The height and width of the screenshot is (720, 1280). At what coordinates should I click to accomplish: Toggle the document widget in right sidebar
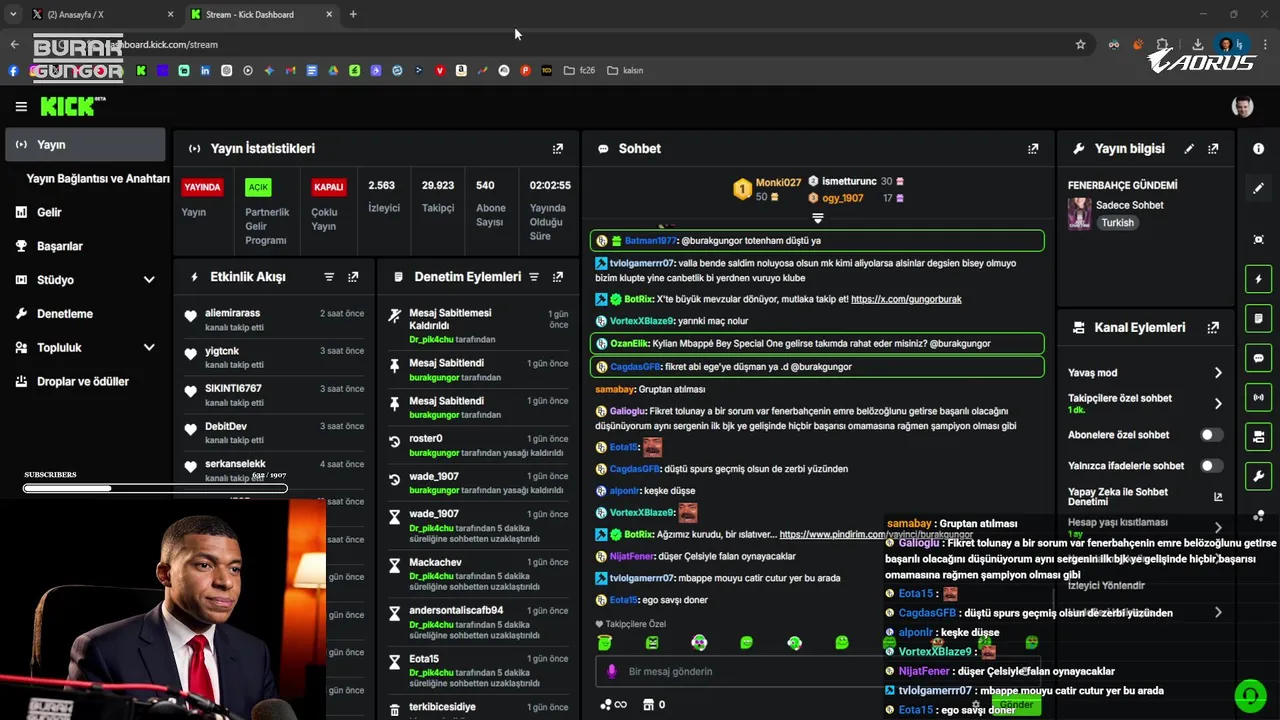(x=1258, y=318)
